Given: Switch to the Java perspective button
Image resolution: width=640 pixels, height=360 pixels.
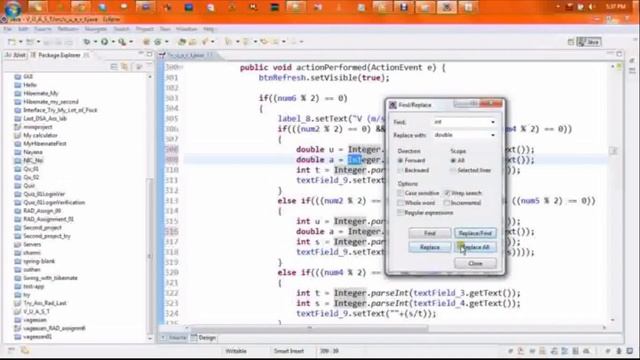Looking at the screenshot, I should coord(589,42).
